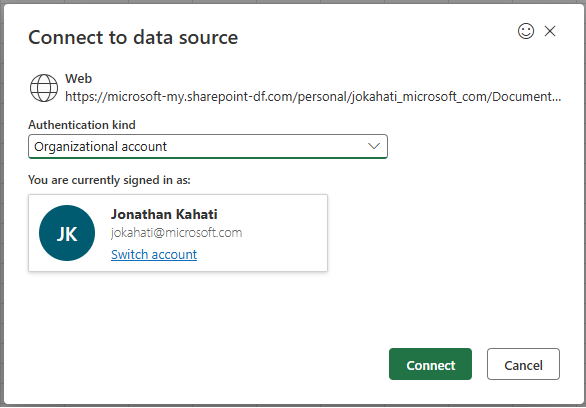The width and height of the screenshot is (586, 408).
Task: Click the ellipsis at the URL's end
Action: [x=557, y=99]
